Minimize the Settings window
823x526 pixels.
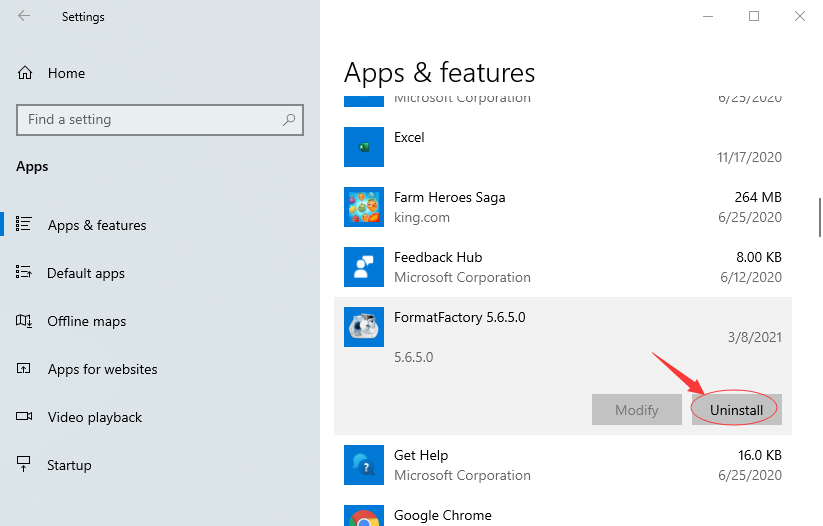coord(708,16)
